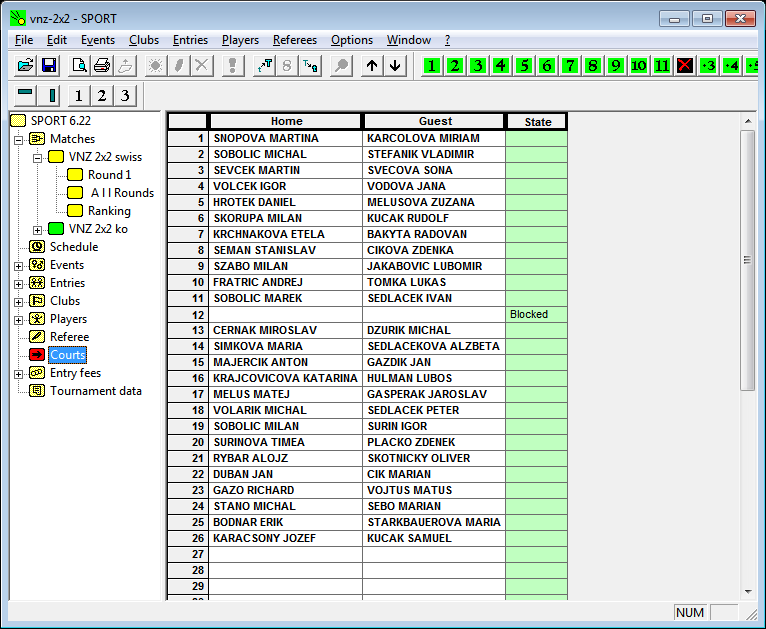Image resolution: width=766 pixels, height=629 pixels.
Task: Click the Print toolbar icon
Action: (x=101, y=66)
